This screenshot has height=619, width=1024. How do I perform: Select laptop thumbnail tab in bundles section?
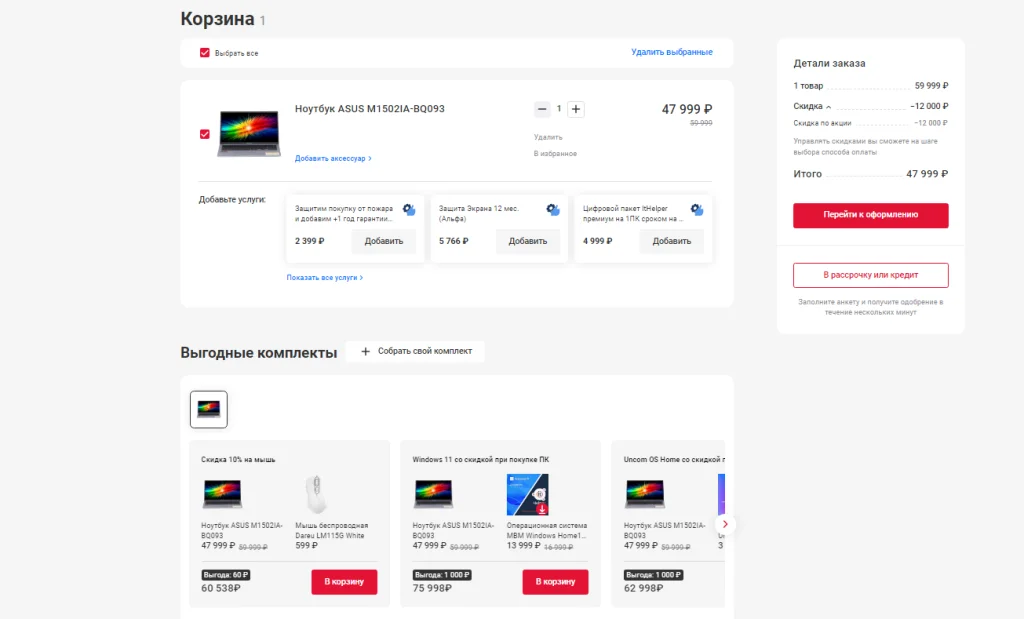(x=209, y=409)
